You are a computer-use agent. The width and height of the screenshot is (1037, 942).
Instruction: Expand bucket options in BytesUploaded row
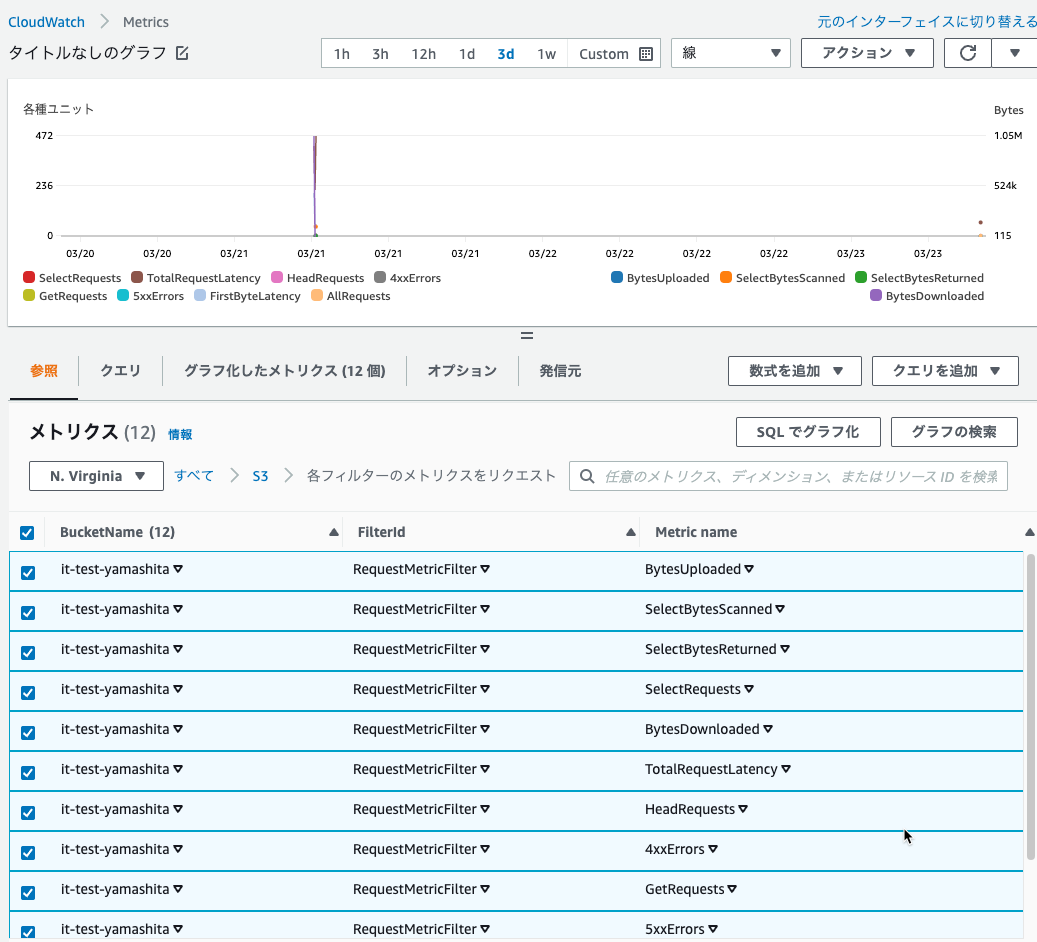coord(178,569)
